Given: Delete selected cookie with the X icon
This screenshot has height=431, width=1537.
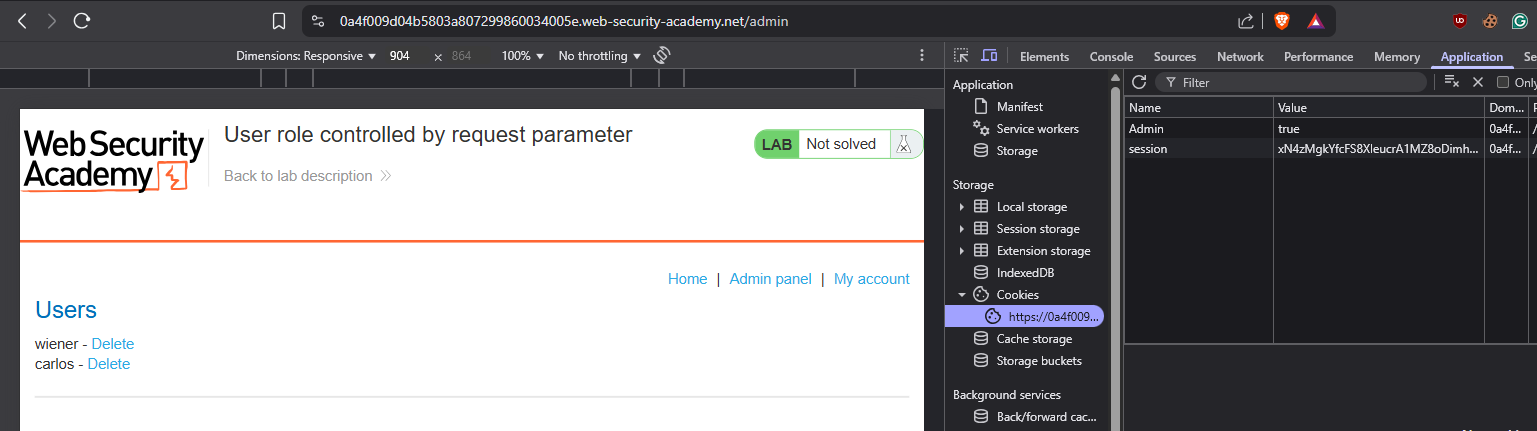Looking at the screenshot, I should (x=1477, y=83).
